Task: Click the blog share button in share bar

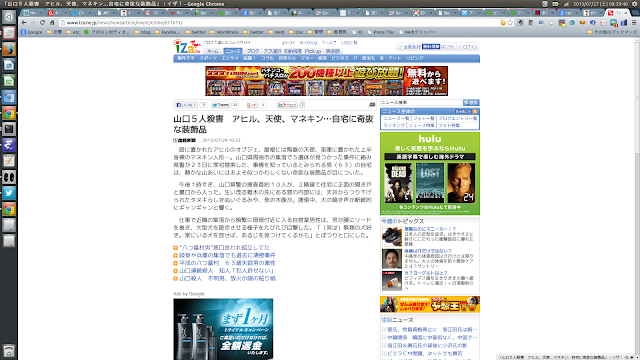Action: pos(287,105)
